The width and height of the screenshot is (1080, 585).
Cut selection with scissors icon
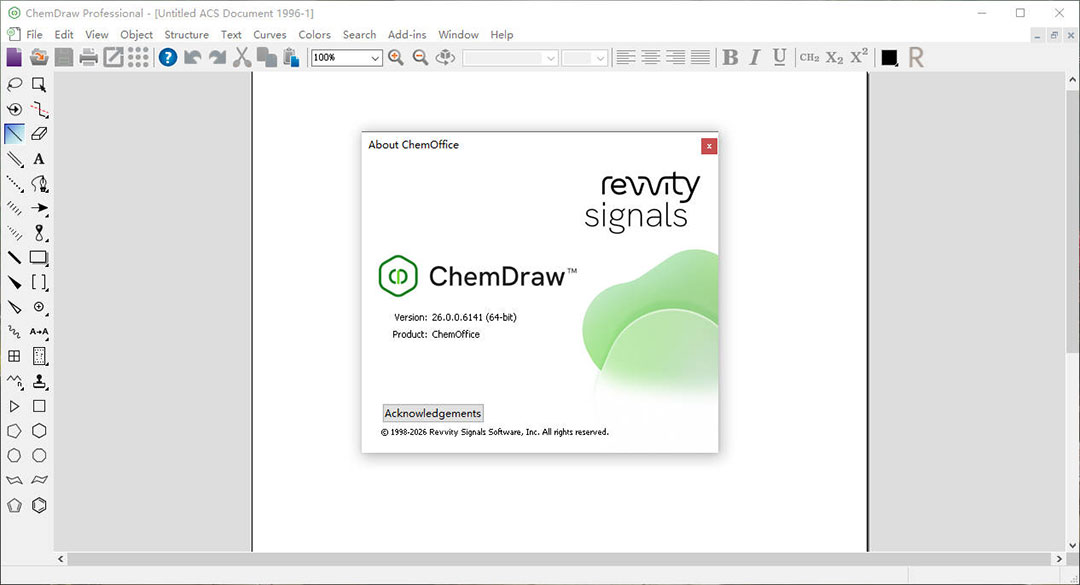(242, 57)
